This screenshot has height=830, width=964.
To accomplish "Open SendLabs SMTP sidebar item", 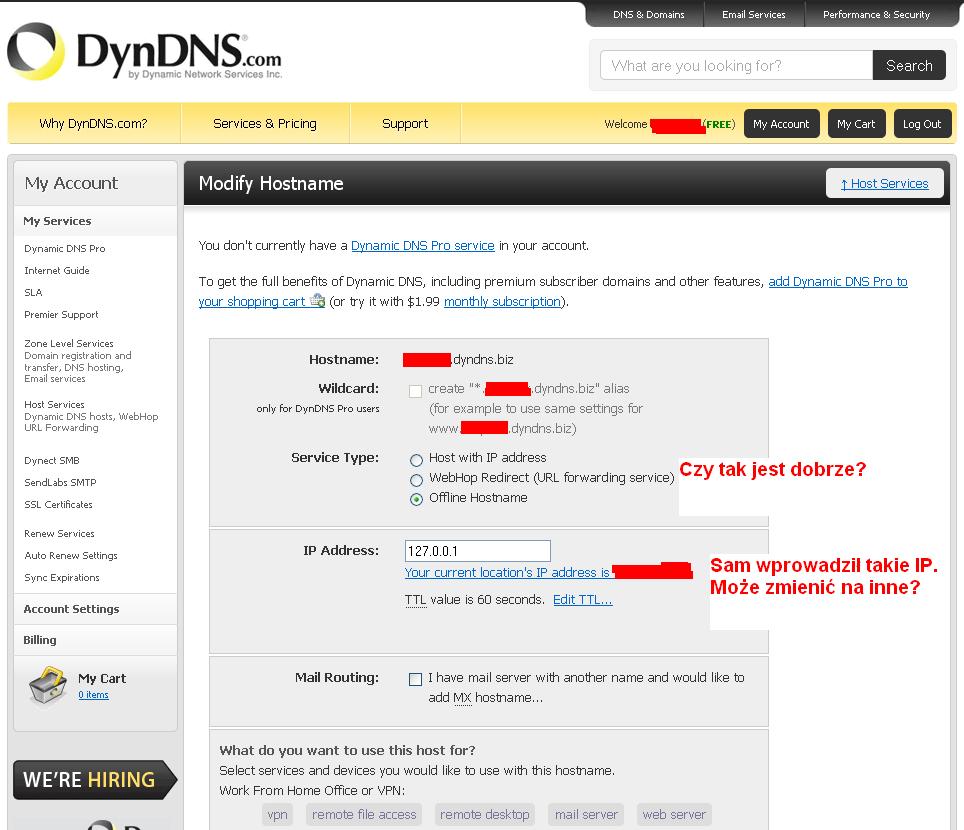I will (x=60, y=483).
